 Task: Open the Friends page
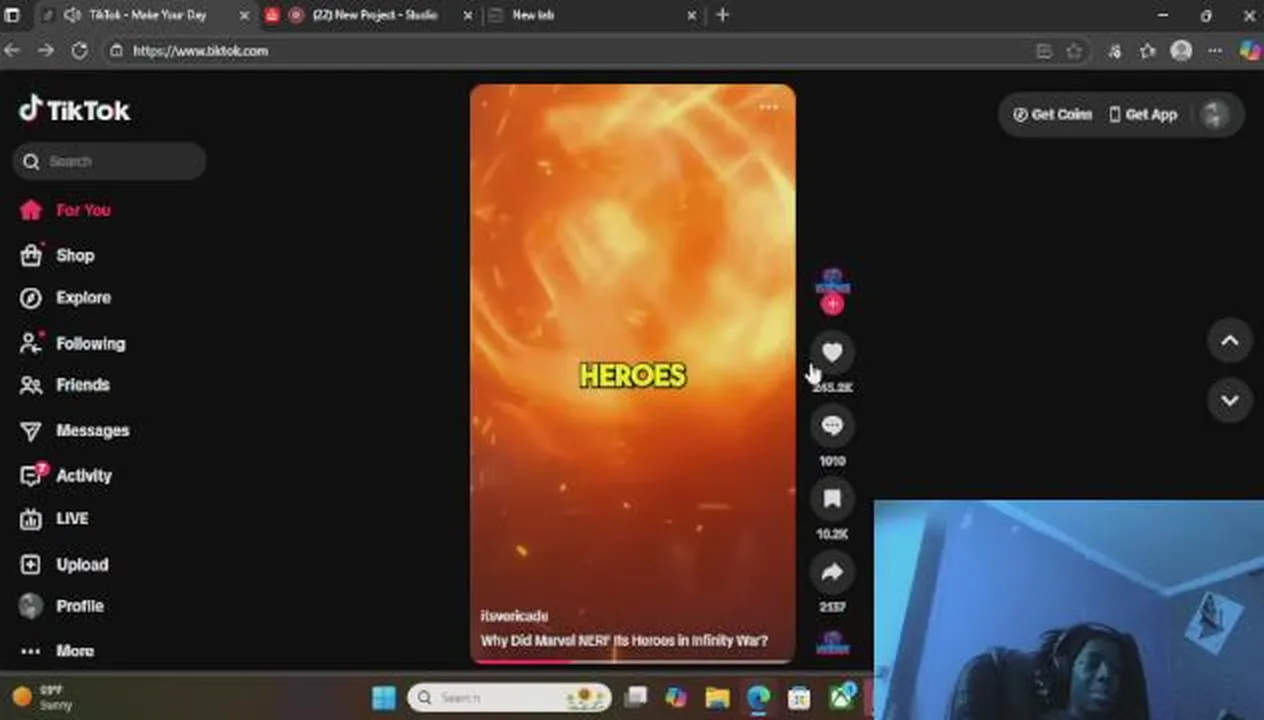64,385
